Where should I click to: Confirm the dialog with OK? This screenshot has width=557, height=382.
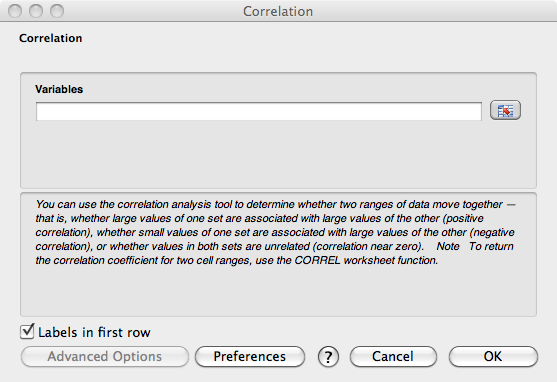pos(493,356)
